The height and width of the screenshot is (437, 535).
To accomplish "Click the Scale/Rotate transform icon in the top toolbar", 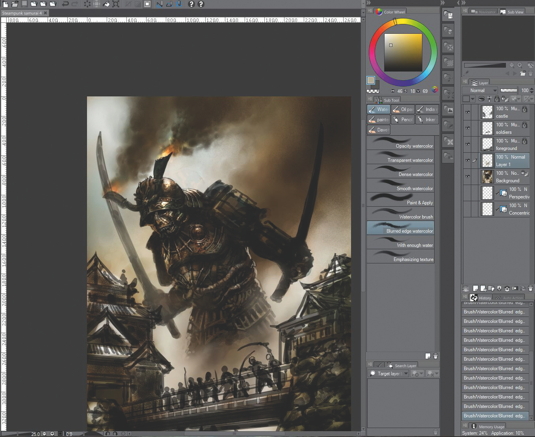I will (116, 4).
